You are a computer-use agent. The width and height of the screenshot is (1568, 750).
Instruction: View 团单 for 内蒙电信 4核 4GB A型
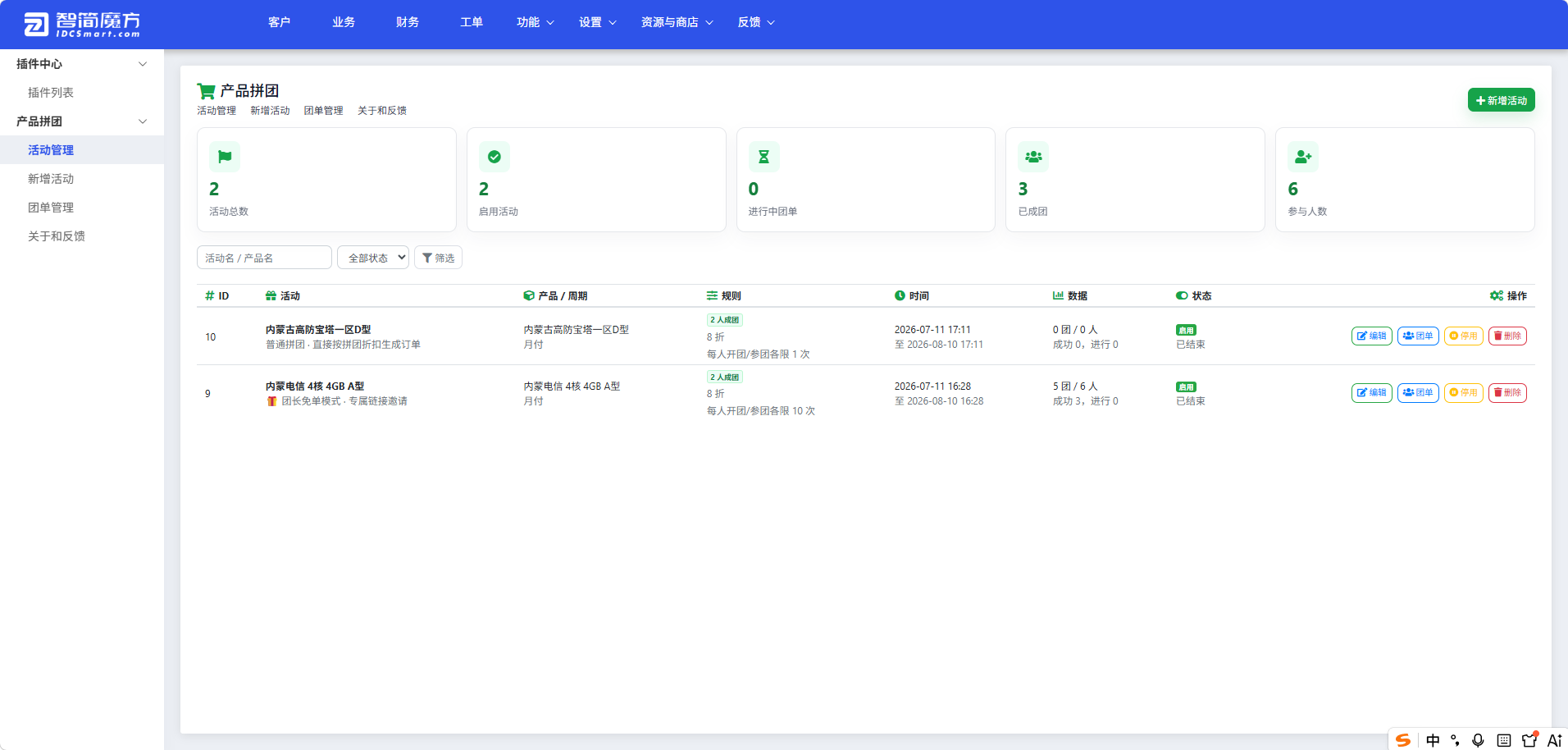[1418, 393]
